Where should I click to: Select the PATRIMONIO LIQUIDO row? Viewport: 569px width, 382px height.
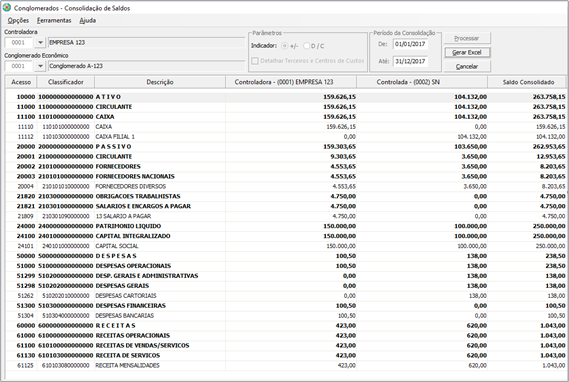(x=286, y=226)
